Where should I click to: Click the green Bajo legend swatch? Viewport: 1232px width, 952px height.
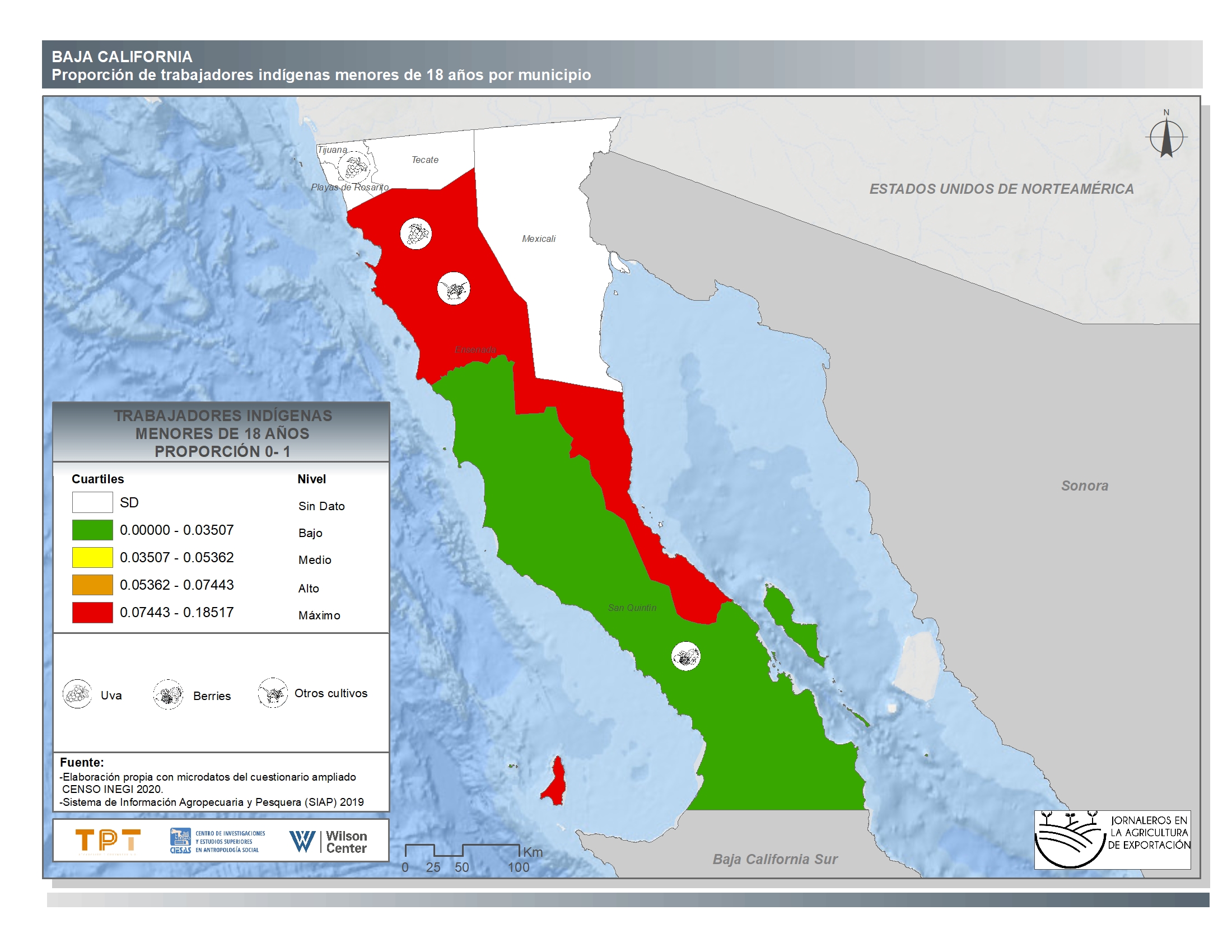pos(92,530)
